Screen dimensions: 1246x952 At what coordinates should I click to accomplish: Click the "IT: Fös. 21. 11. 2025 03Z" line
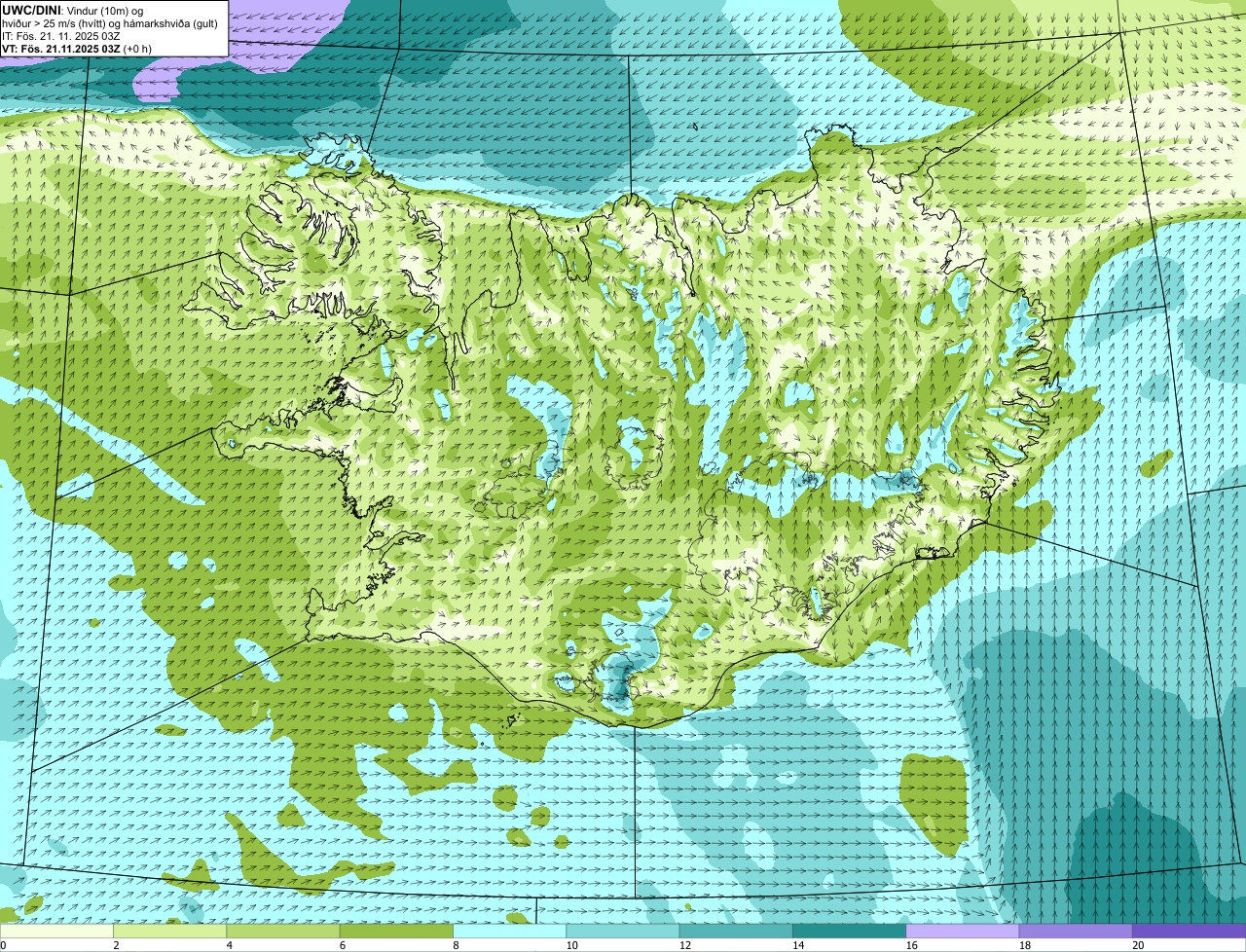coord(61,35)
